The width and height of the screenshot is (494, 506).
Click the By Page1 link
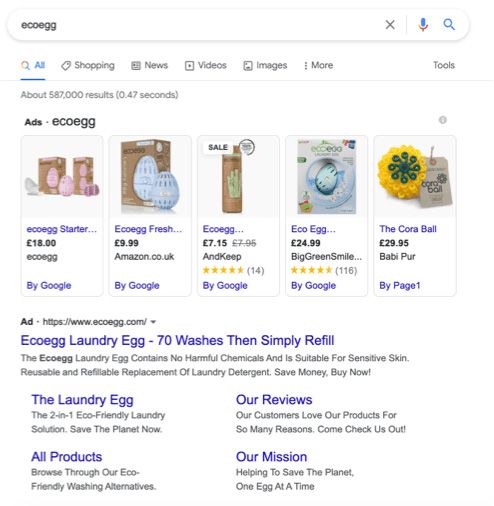(x=400, y=286)
